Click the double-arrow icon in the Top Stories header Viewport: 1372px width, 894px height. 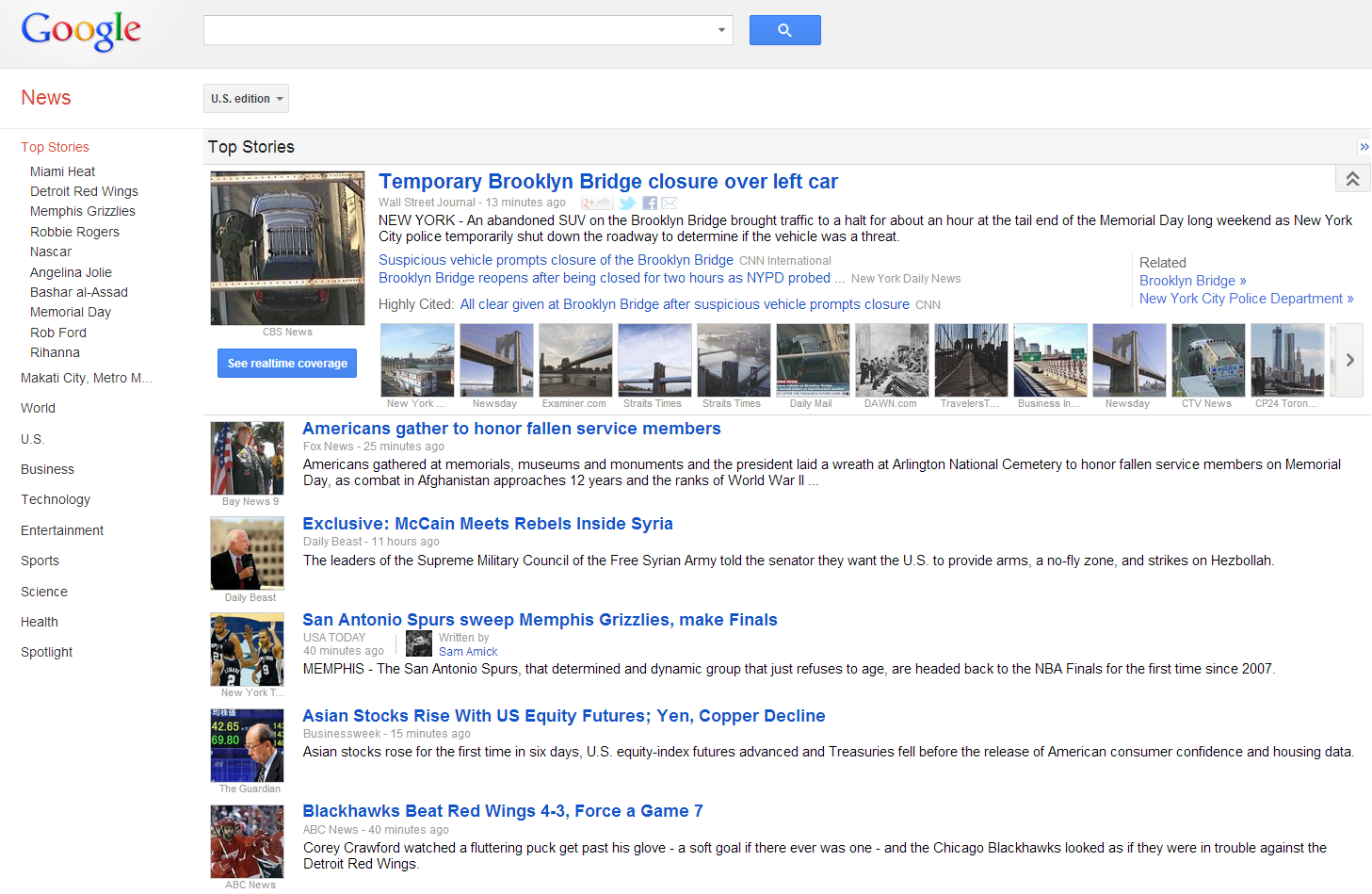[x=1364, y=147]
